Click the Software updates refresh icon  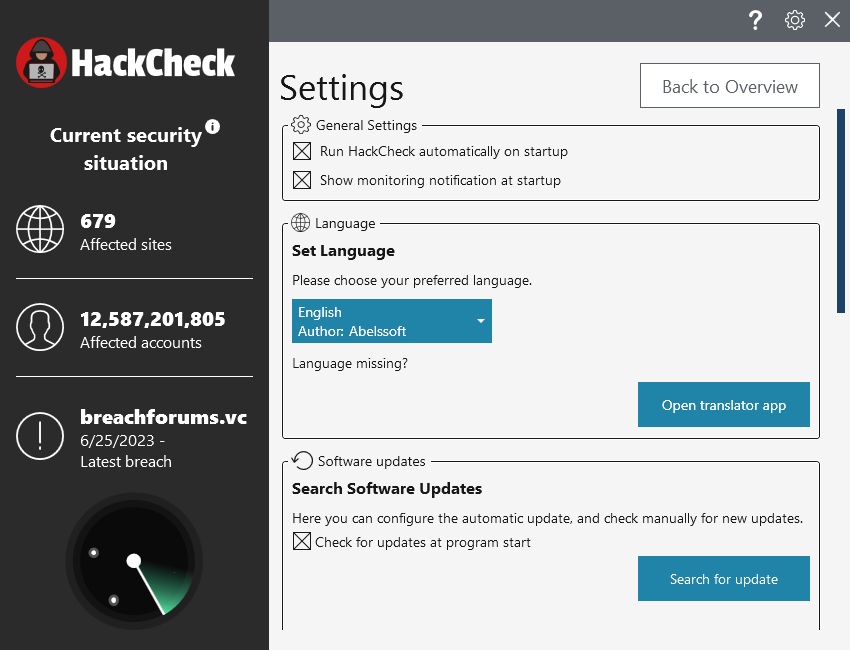(x=302, y=461)
